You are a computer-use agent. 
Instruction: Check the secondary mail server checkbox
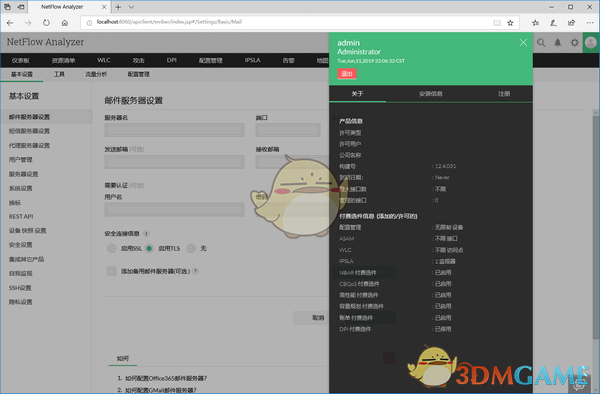[111, 271]
